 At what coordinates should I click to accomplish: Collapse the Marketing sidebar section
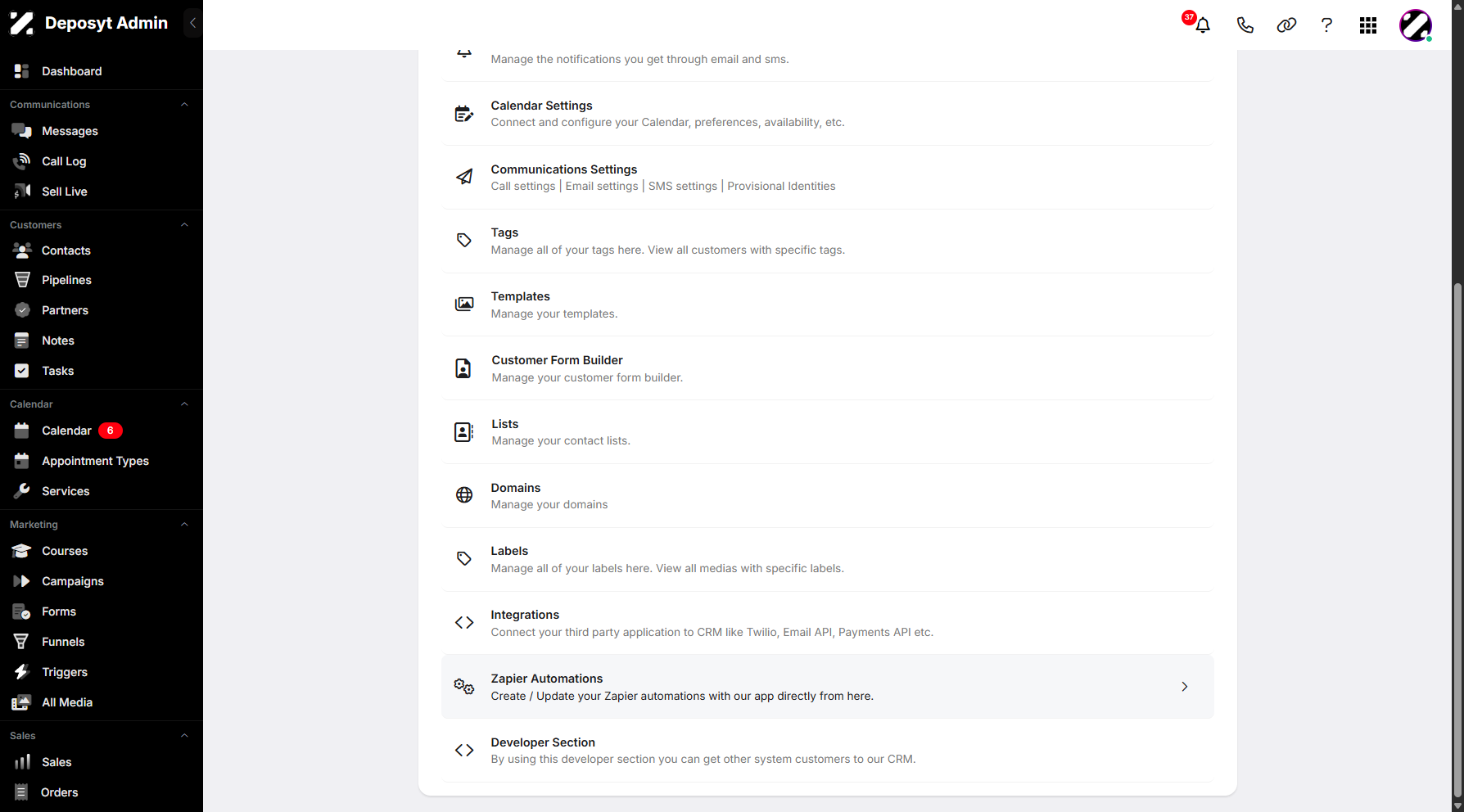[184, 525]
